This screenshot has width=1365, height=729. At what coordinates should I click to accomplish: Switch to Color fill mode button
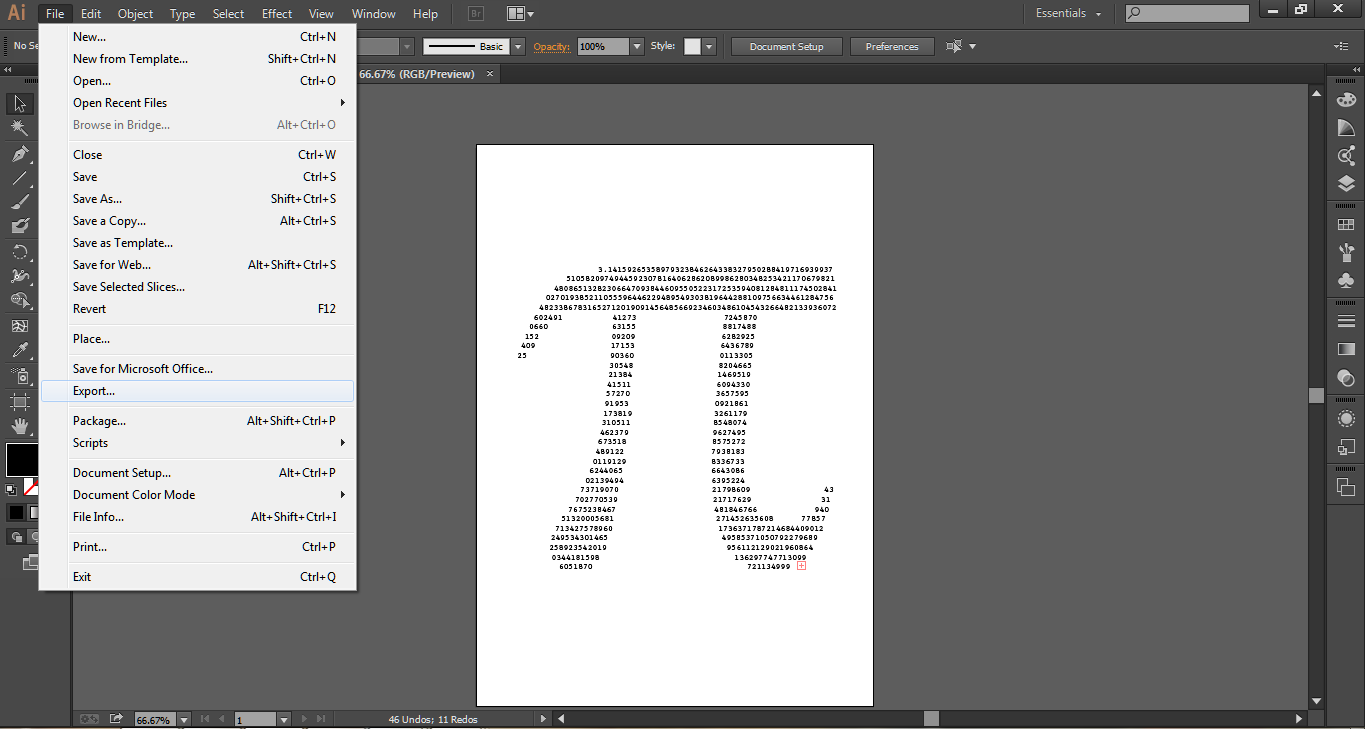pos(15,512)
